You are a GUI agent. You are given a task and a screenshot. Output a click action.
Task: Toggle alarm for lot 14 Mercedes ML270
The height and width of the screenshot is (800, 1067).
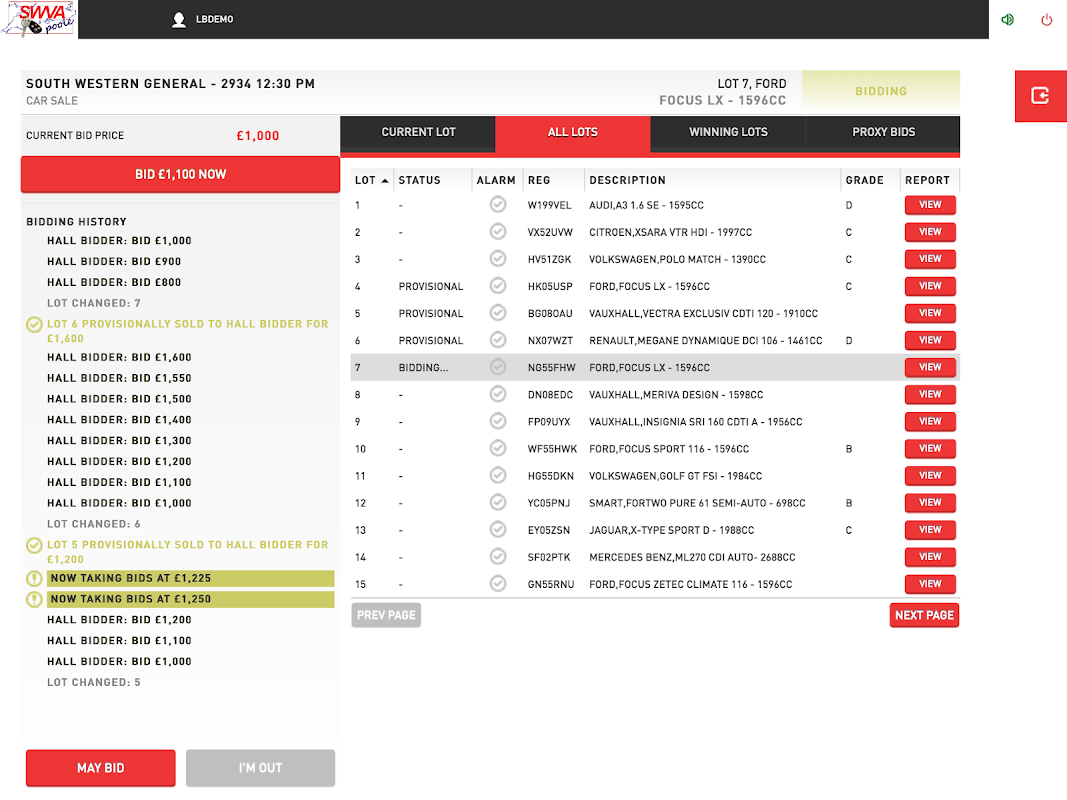coord(498,557)
